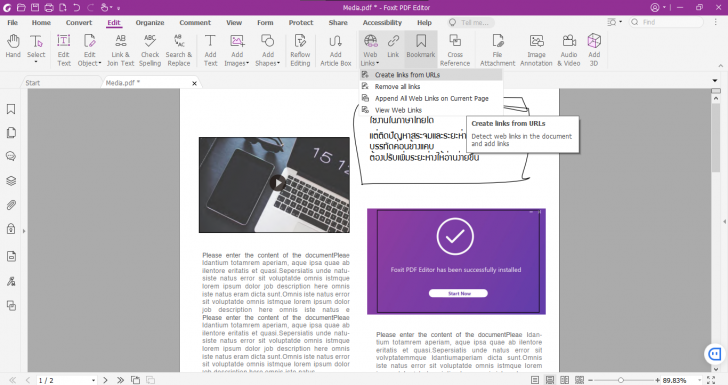Click Link & Join Text tool
This screenshot has height=385, width=728.
[120, 50]
